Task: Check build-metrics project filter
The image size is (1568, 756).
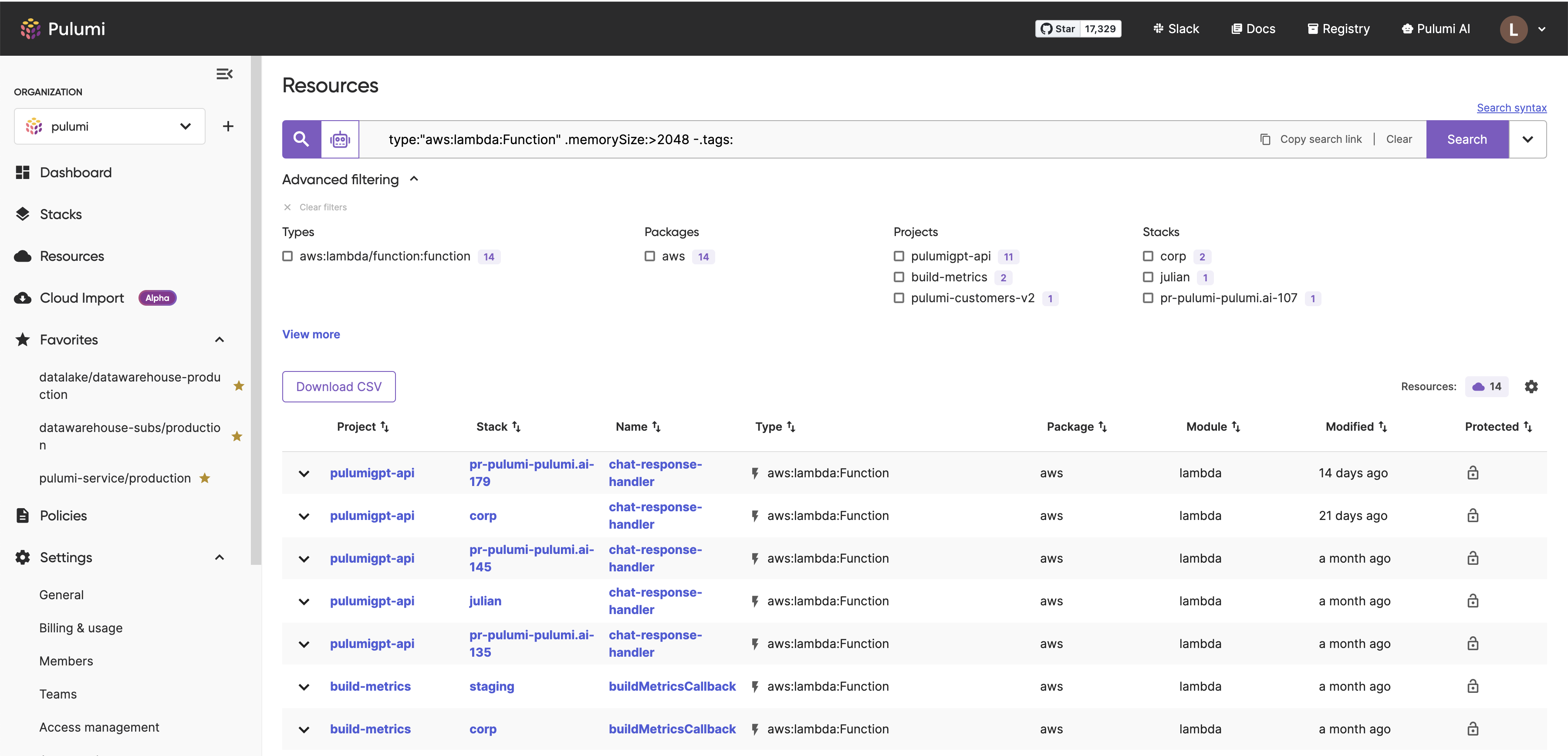Action: point(899,277)
